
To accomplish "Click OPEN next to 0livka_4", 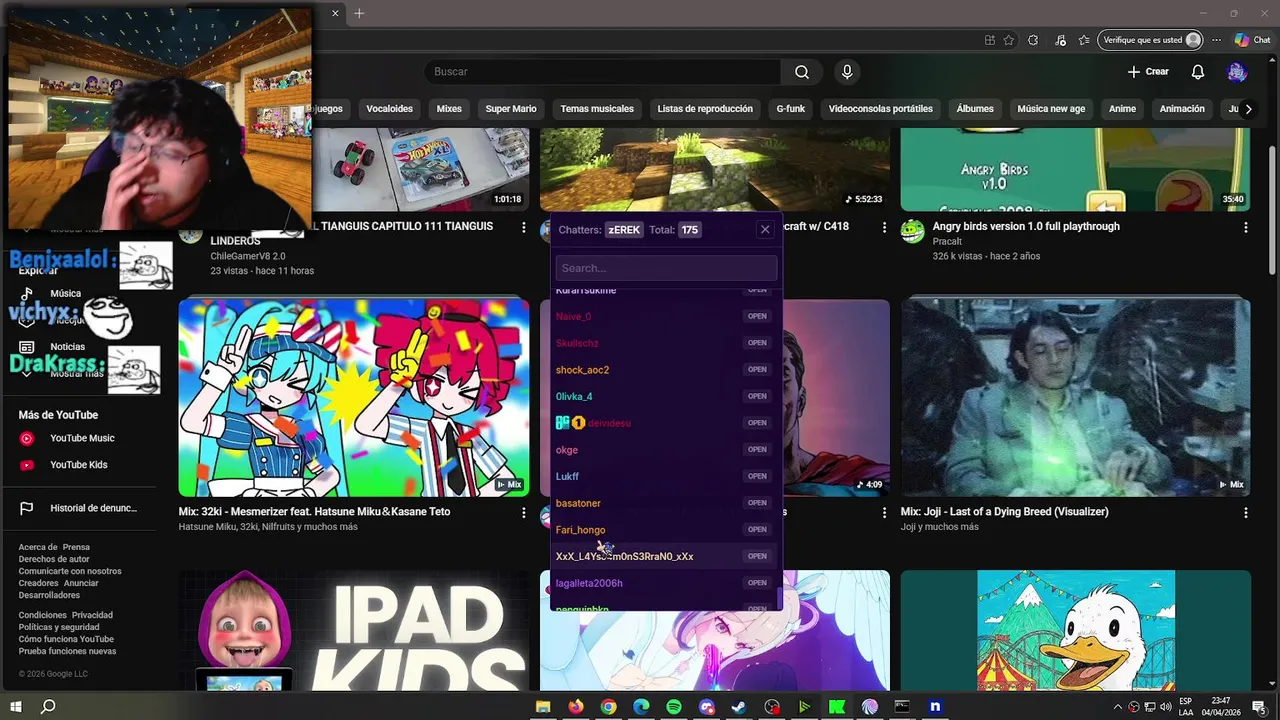I will point(757,396).
